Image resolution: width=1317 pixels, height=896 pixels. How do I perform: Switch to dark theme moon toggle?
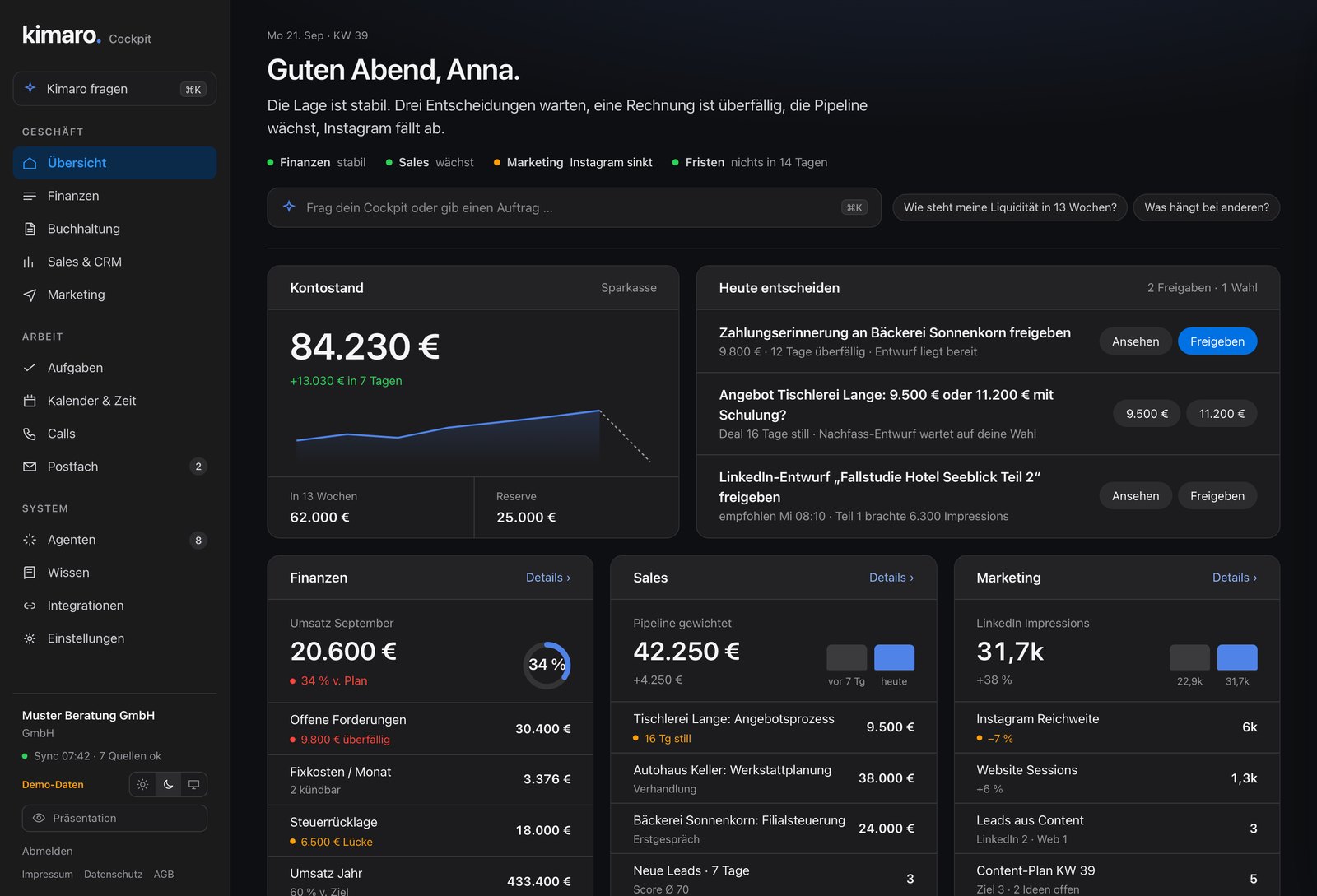168,785
